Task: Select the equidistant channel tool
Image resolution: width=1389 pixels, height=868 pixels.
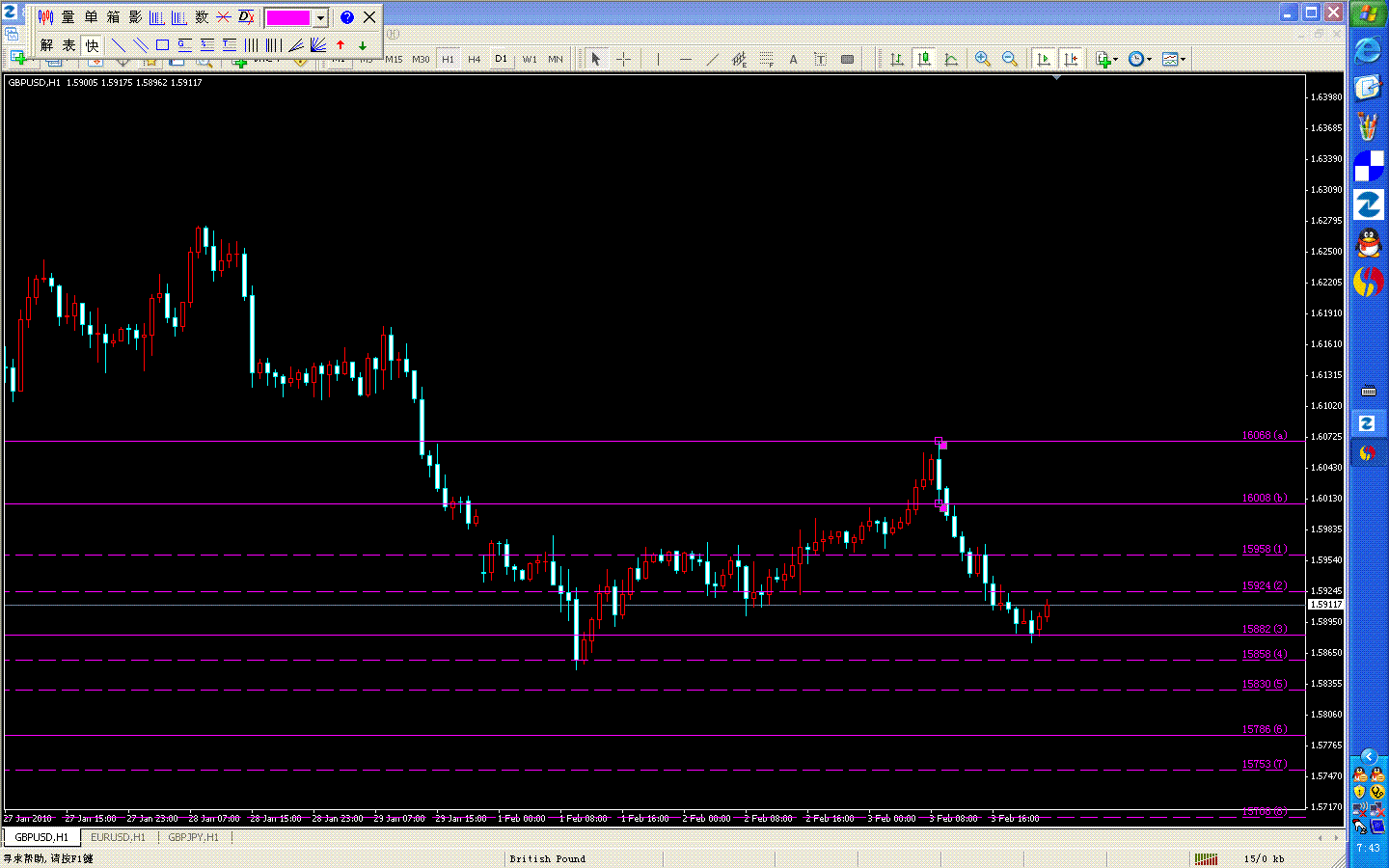Action: (x=740, y=60)
